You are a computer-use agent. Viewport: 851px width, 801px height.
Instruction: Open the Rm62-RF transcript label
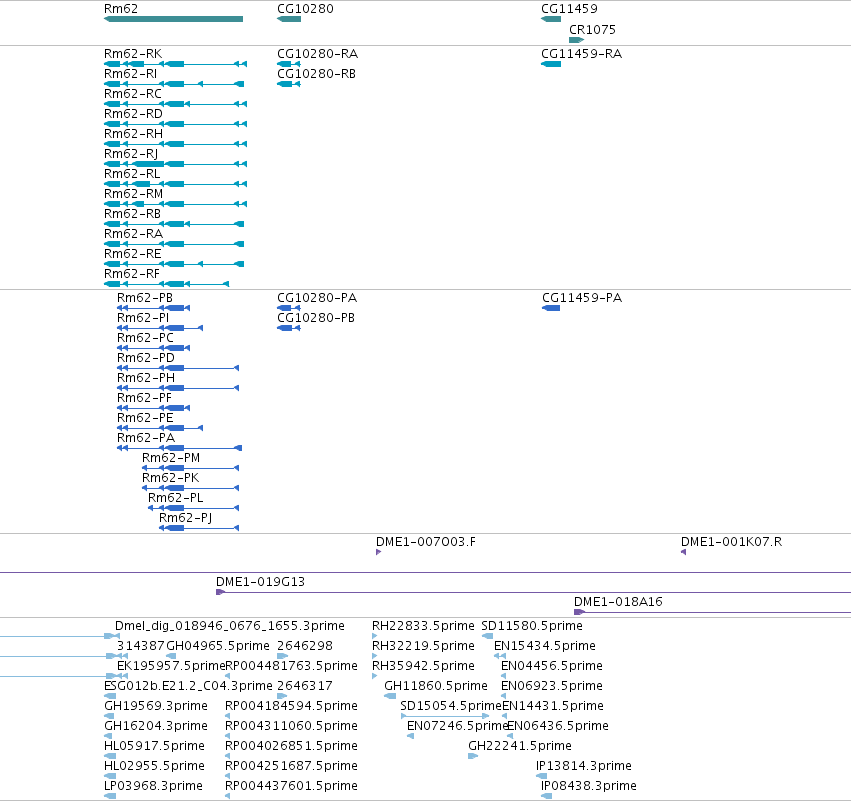(x=132, y=274)
